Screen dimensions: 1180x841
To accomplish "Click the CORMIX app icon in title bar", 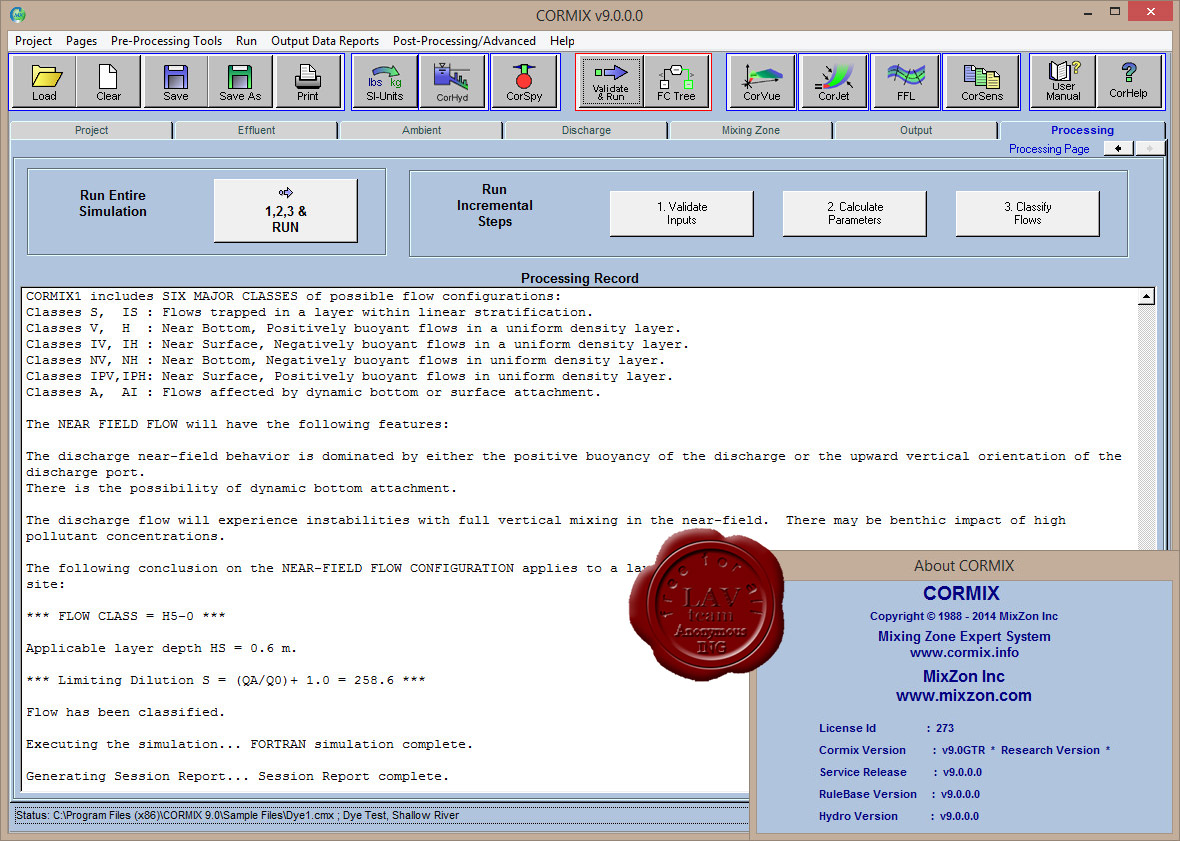I will [17, 14].
